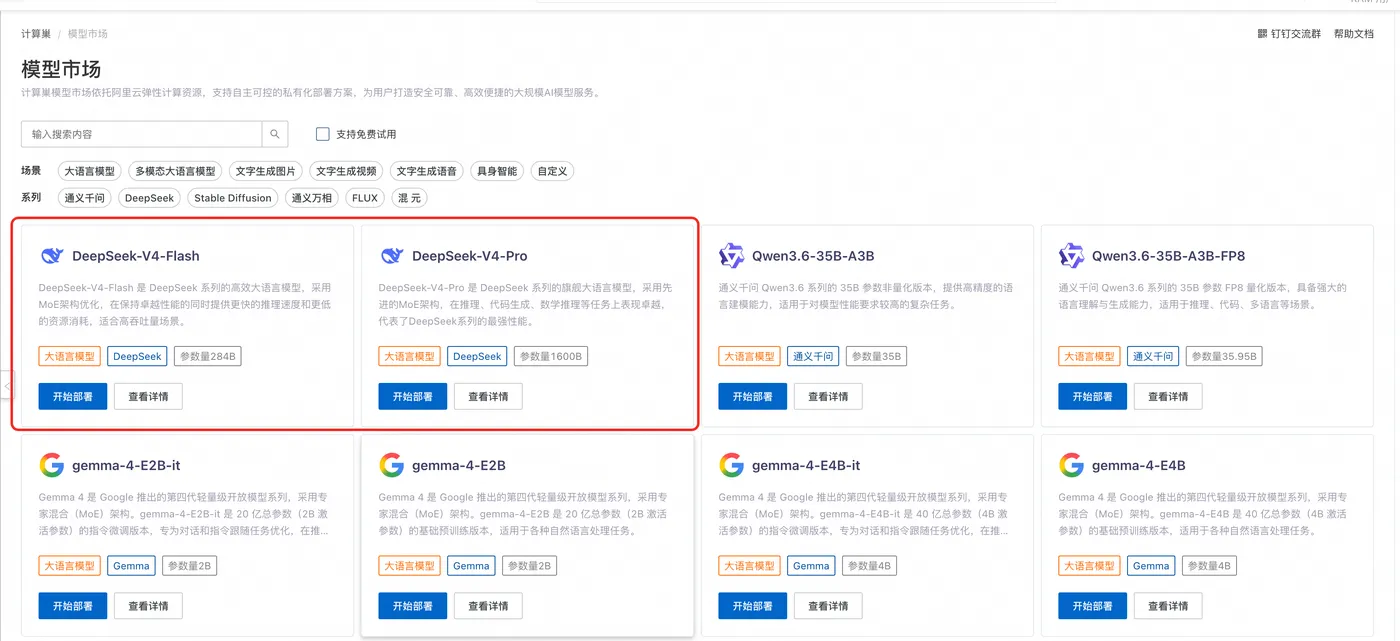Start deploying Qwen3.6-35B-A3B

pos(752,396)
